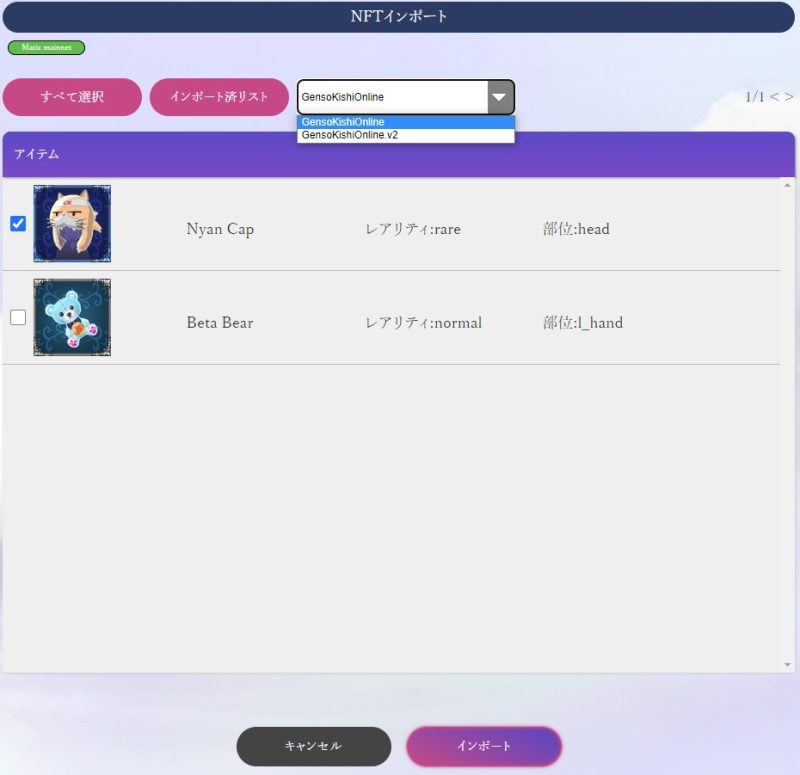The height and width of the screenshot is (775, 800).
Task: Click the Nyan Cap item thumbnail
Action: (72, 223)
